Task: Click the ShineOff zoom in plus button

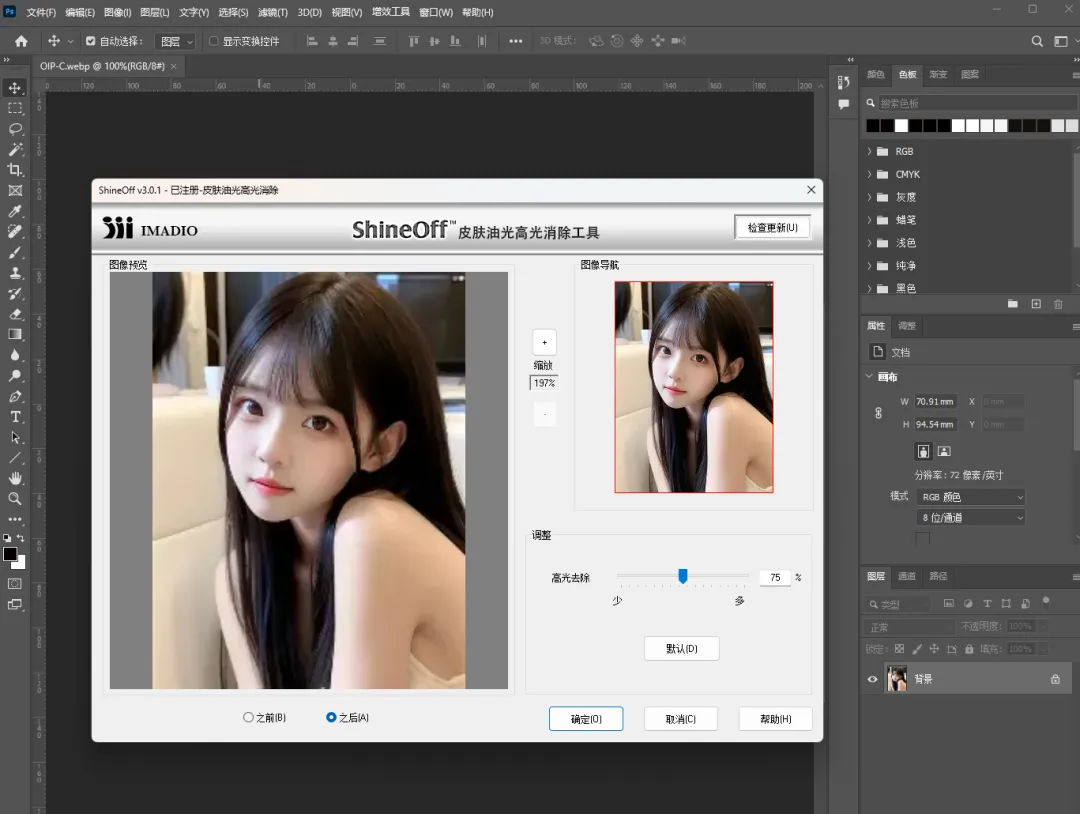Action: coord(544,341)
